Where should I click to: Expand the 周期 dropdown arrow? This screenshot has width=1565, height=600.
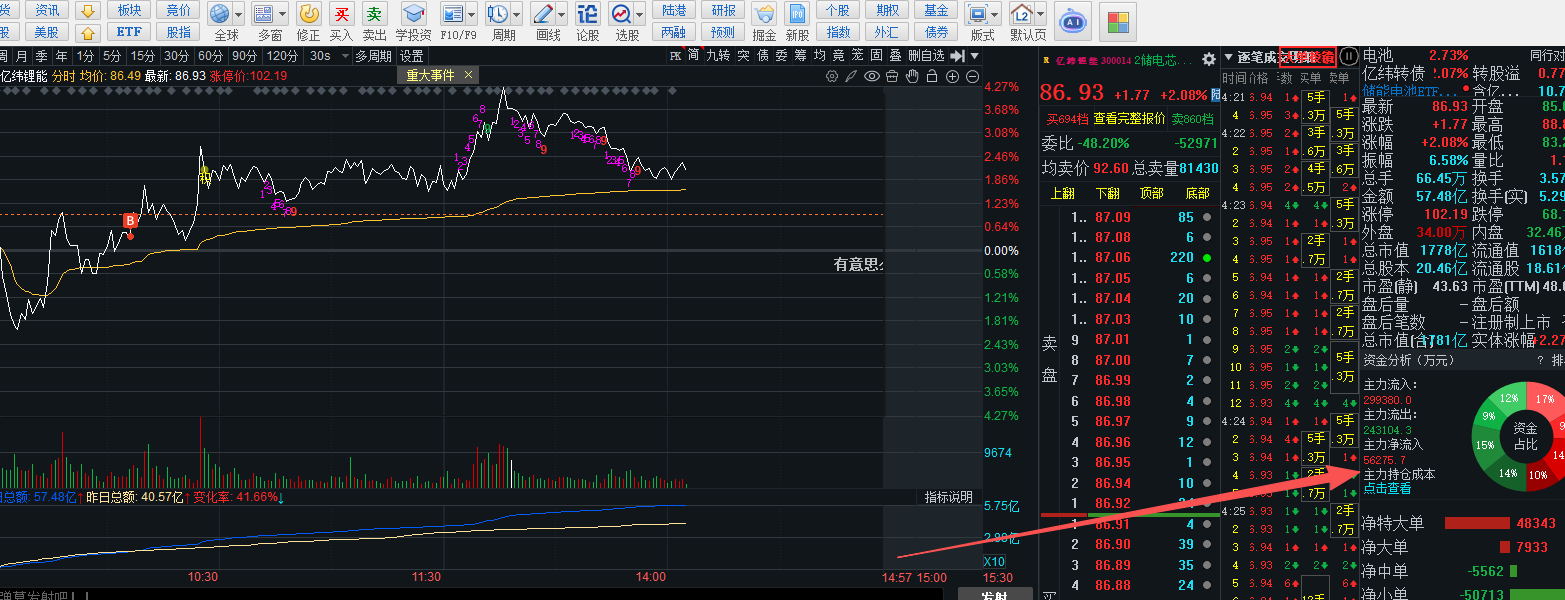coord(516,14)
